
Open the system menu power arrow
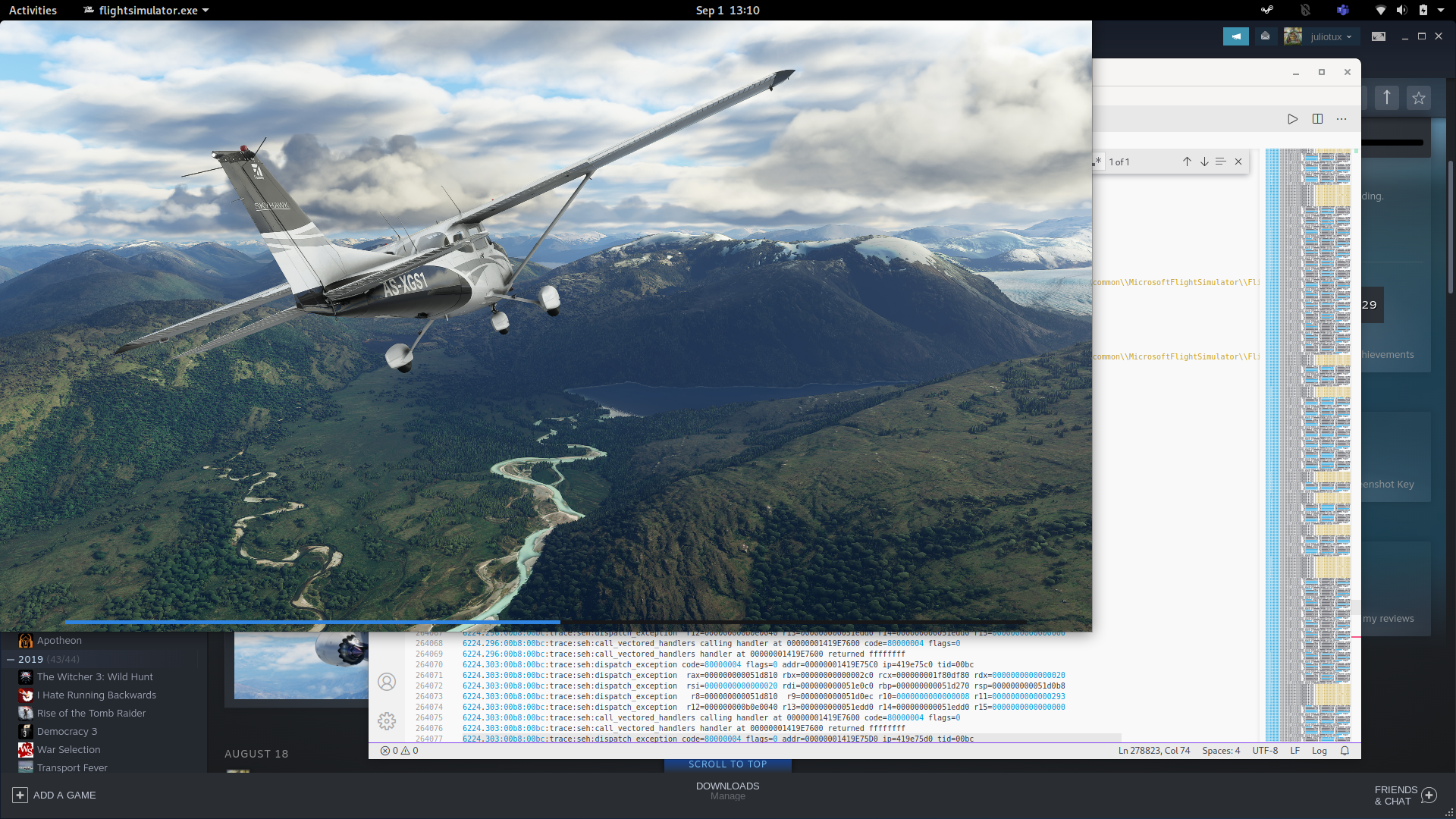pyautogui.click(x=1440, y=11)
